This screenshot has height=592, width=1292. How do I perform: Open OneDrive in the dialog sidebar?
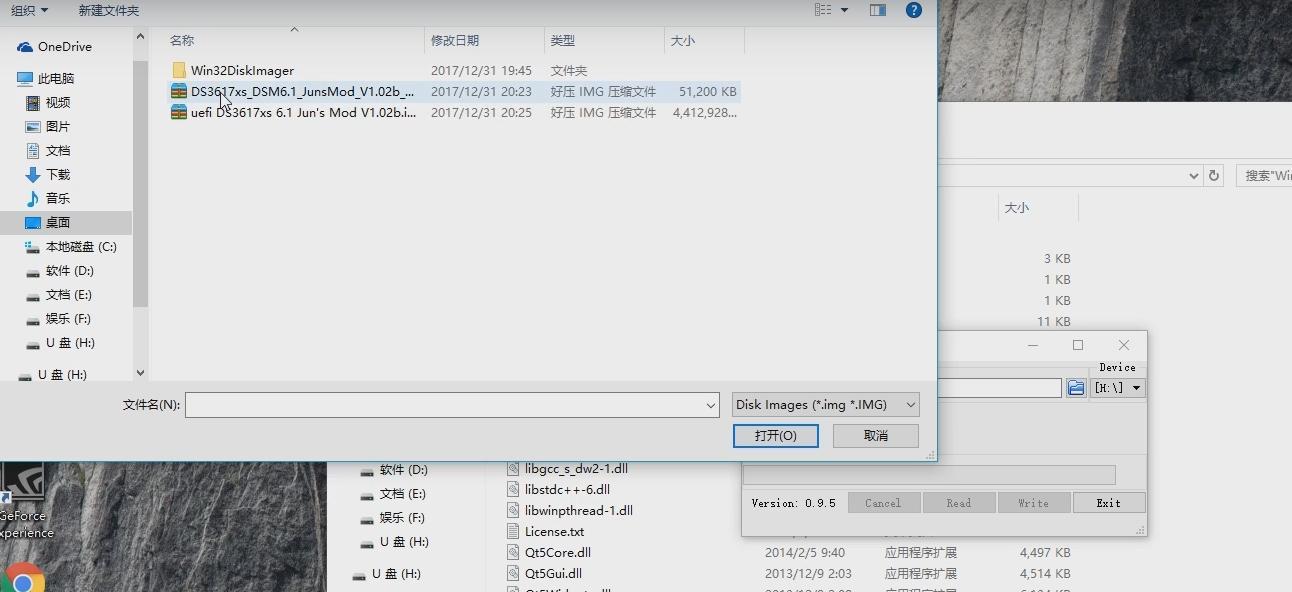pyautogui.click(x=64, y=47)
